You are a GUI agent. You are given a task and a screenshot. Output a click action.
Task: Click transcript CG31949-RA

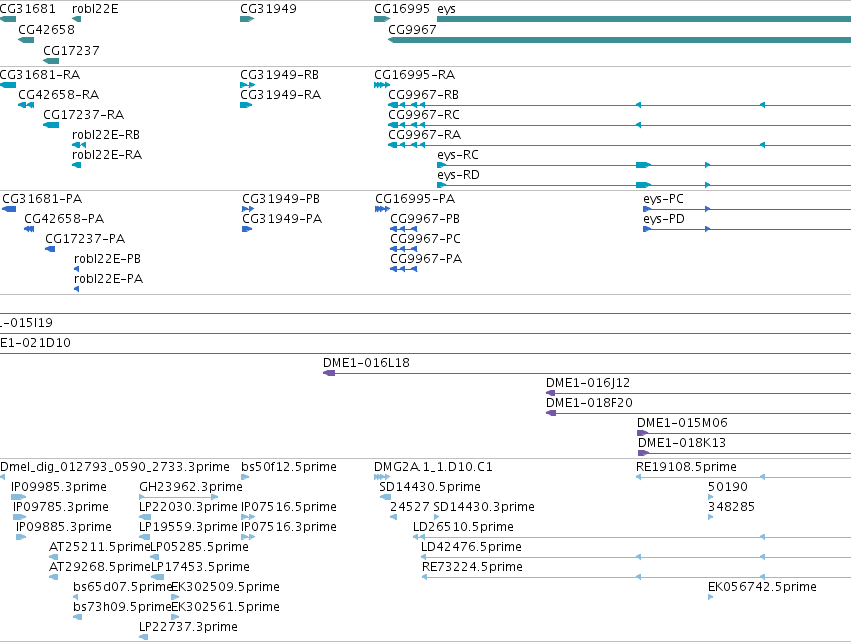281,94
